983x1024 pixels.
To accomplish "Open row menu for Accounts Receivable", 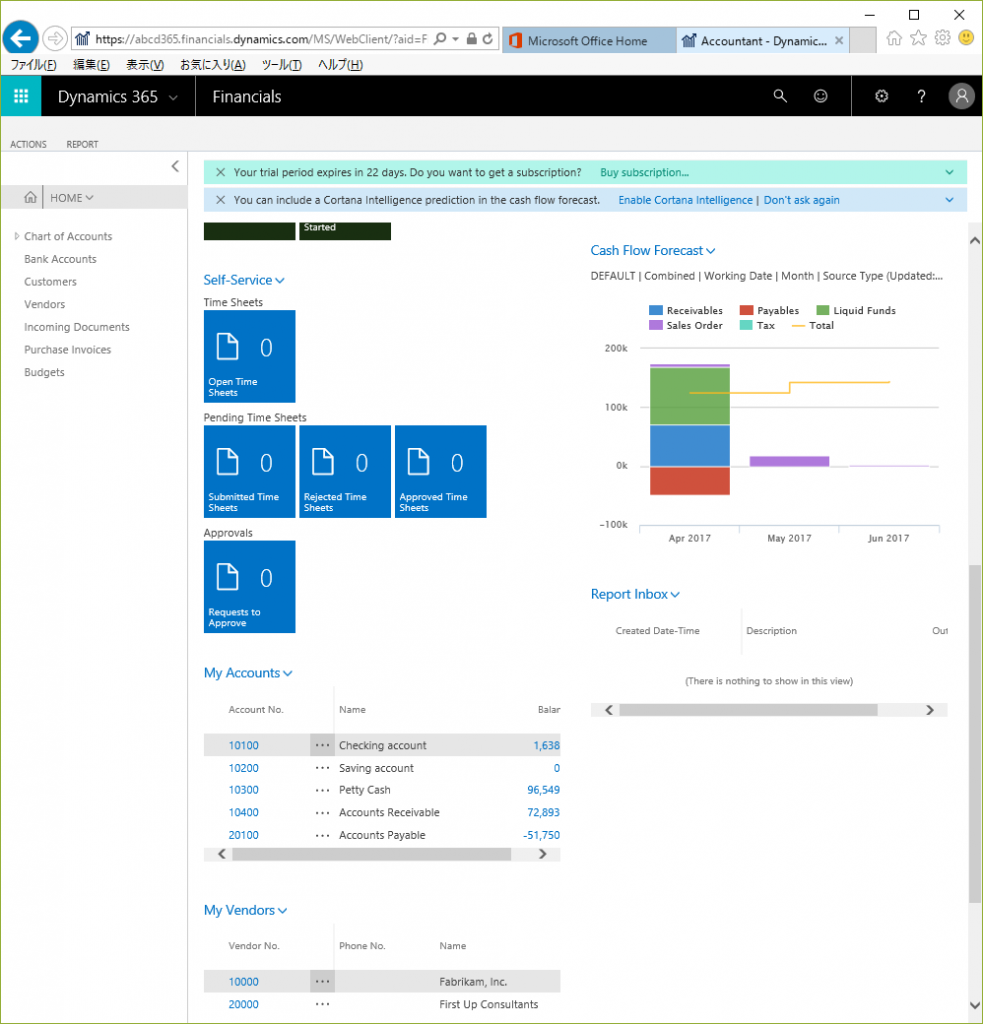I will coord(322,812).
